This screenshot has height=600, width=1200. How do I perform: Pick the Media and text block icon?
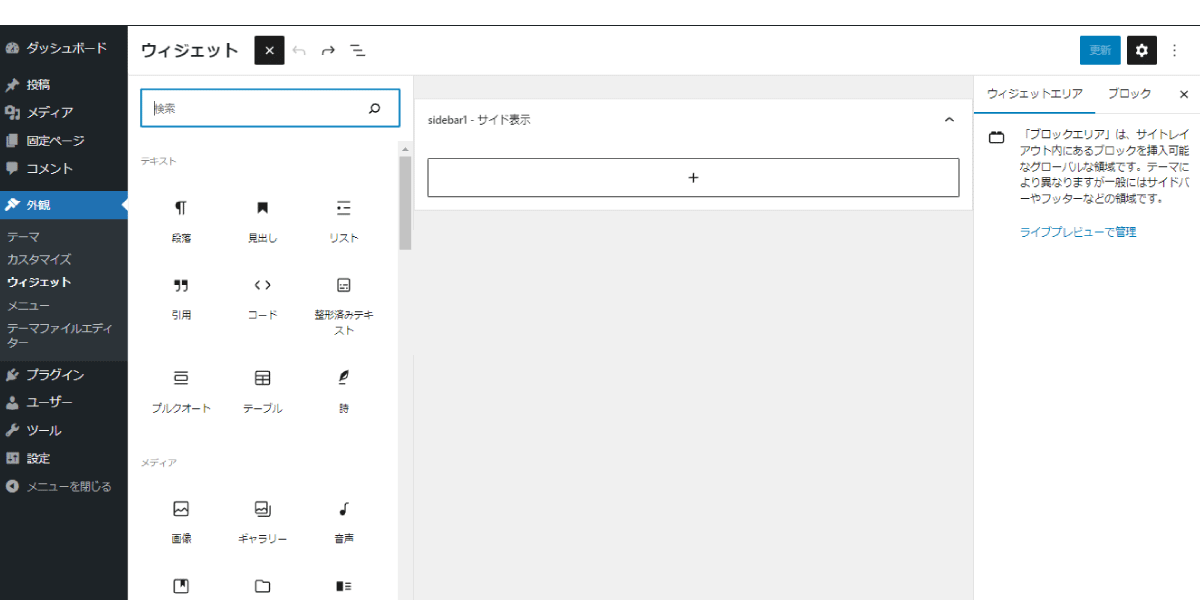pyautogui.click(x=344, y=586)
